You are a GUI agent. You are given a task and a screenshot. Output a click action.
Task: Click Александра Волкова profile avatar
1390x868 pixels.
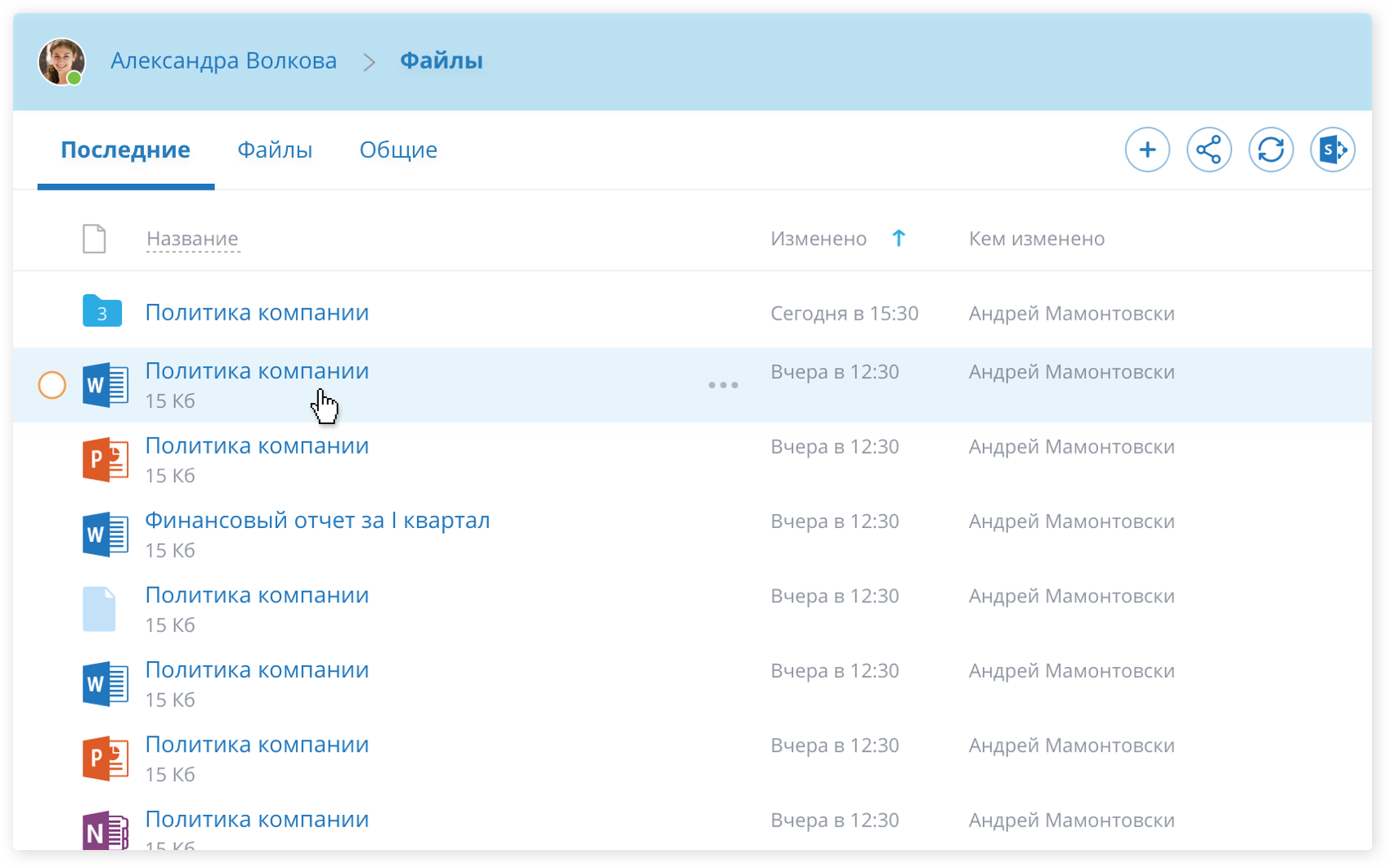[61, 61]
